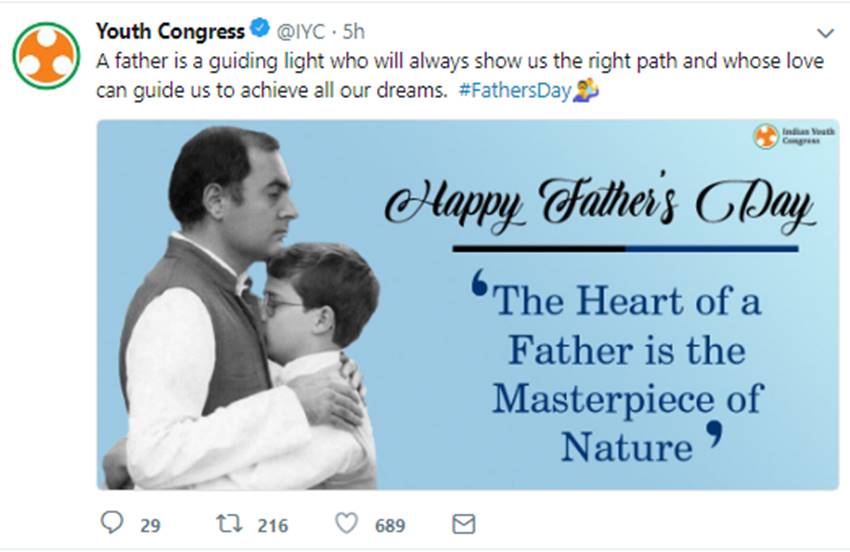Click the blue verified badge
This screenshot has height=552, width=850.
(260, 30)
